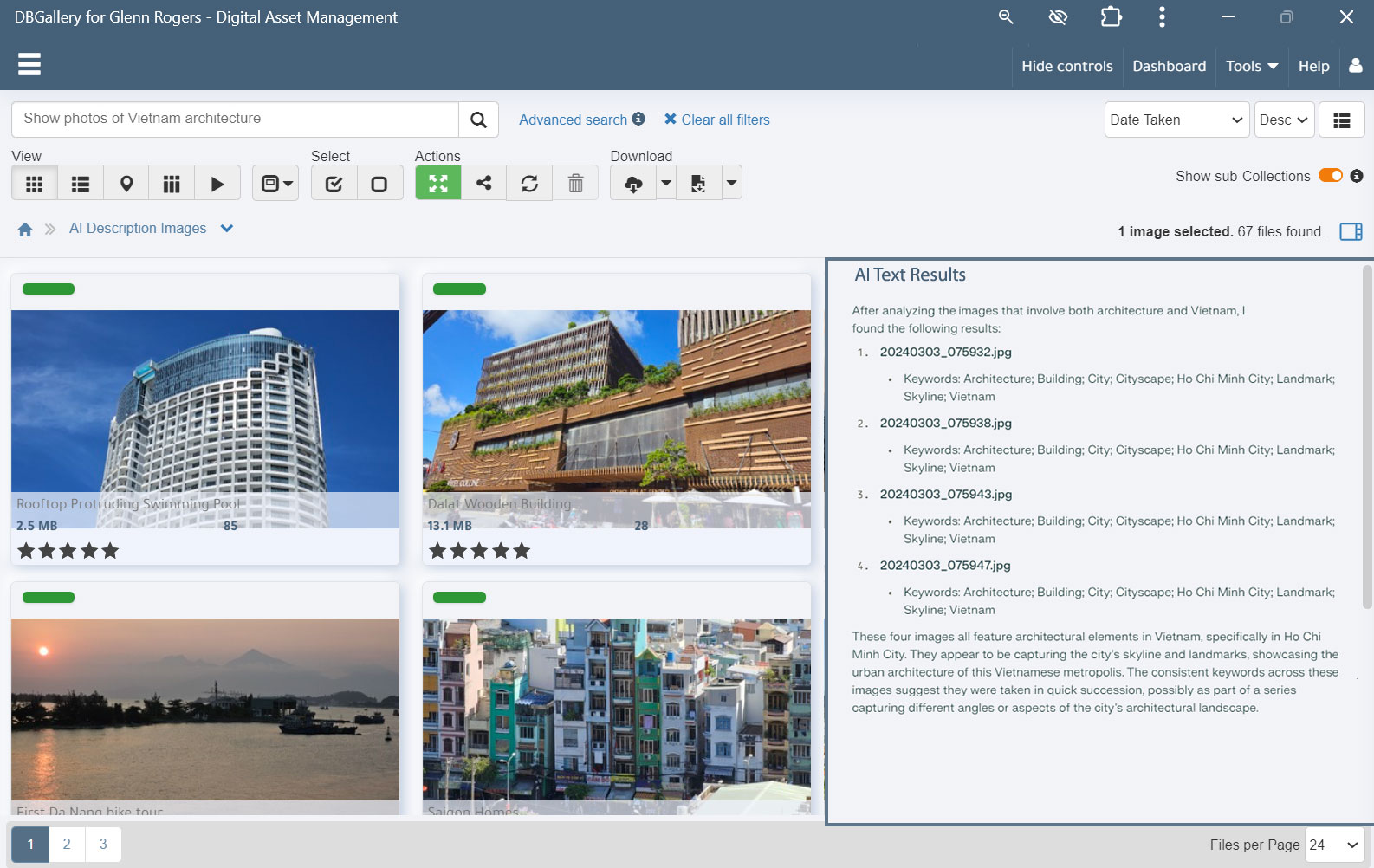
Task: Expand the file export options arrow
Action: [x=732, y=183]
